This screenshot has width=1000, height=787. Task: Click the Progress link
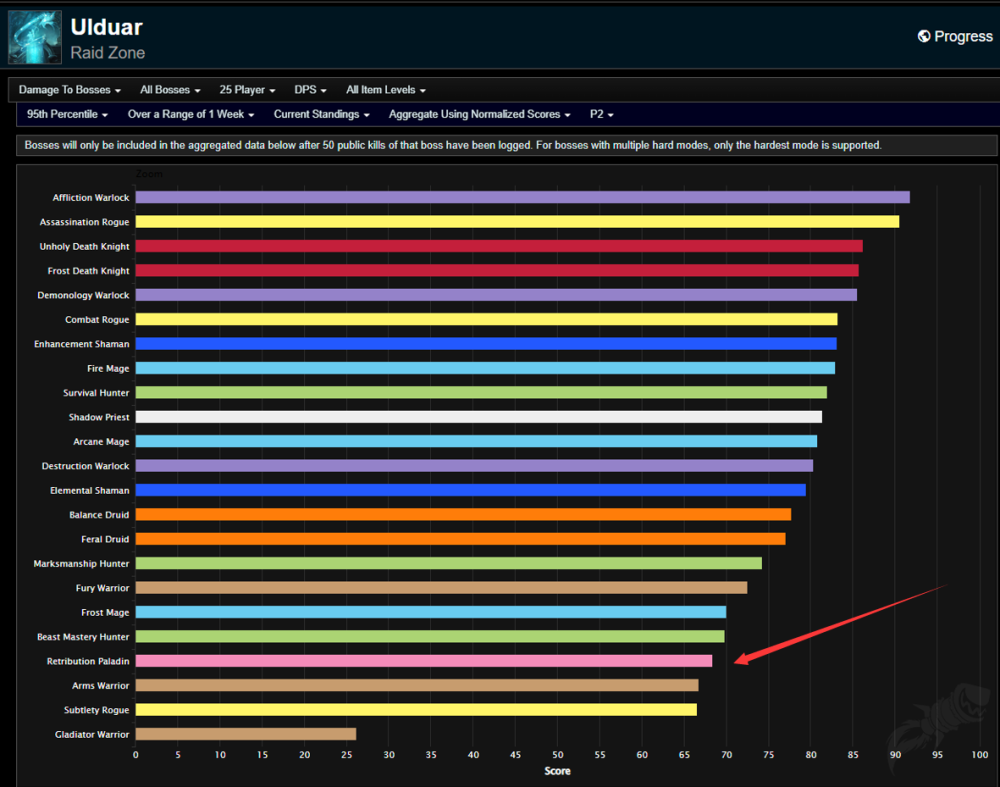[962, 36]
